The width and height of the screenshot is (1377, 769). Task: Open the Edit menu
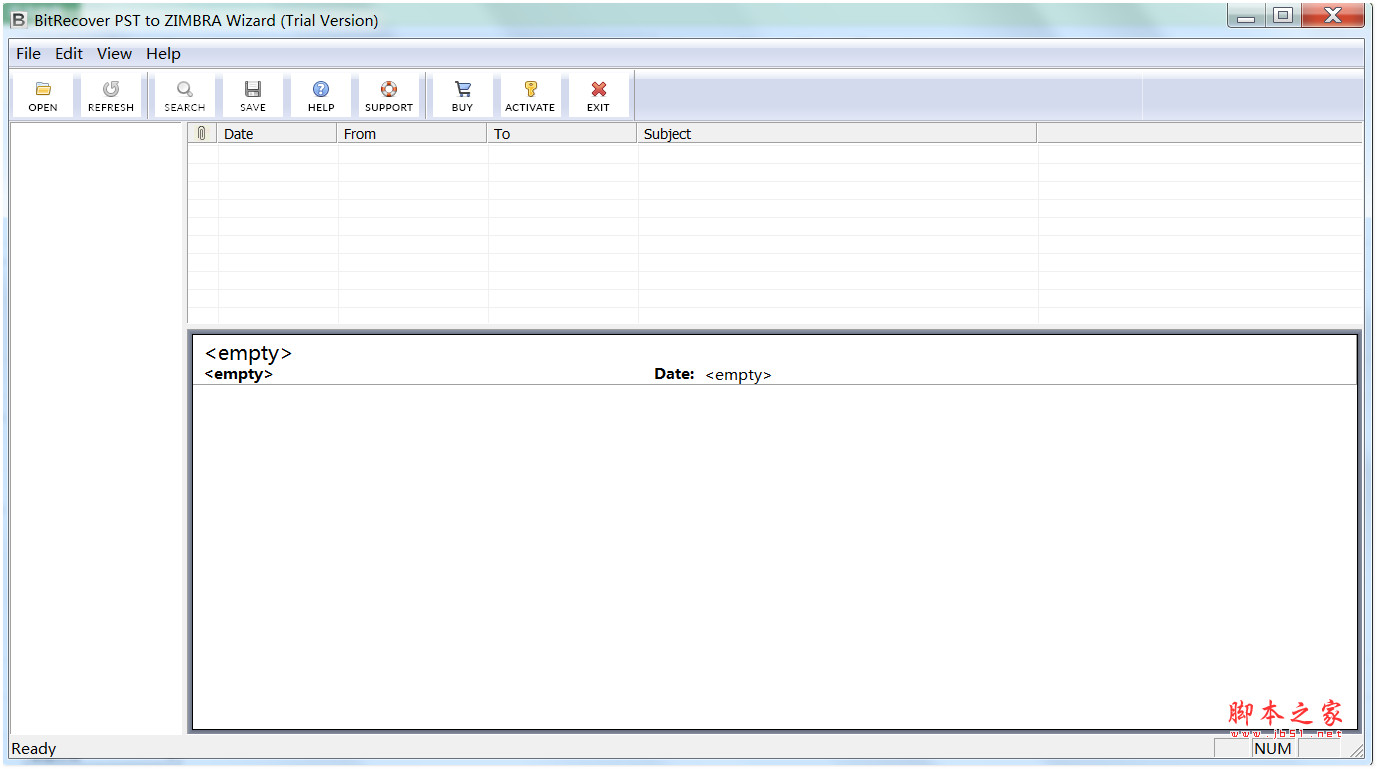pyautogui.click(x=69, y=54)
